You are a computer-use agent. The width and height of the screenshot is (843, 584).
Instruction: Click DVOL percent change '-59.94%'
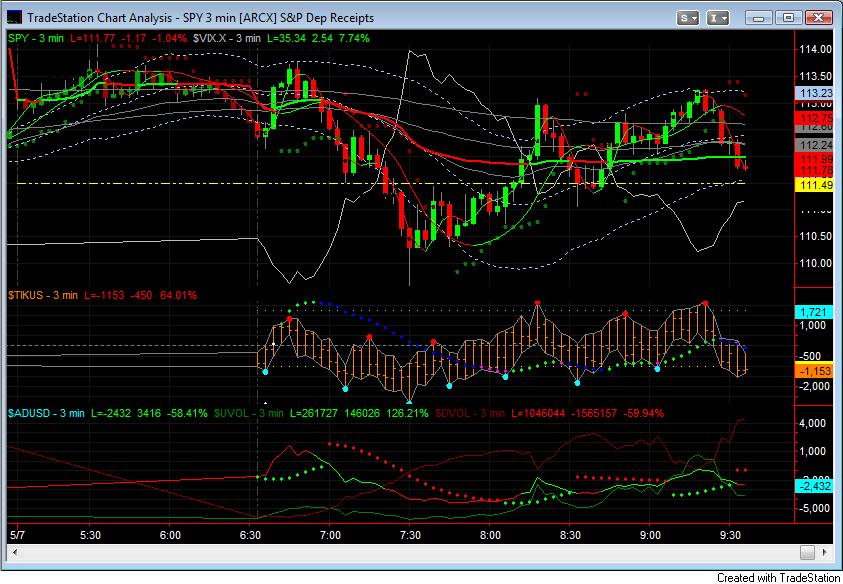pos(644,413)
